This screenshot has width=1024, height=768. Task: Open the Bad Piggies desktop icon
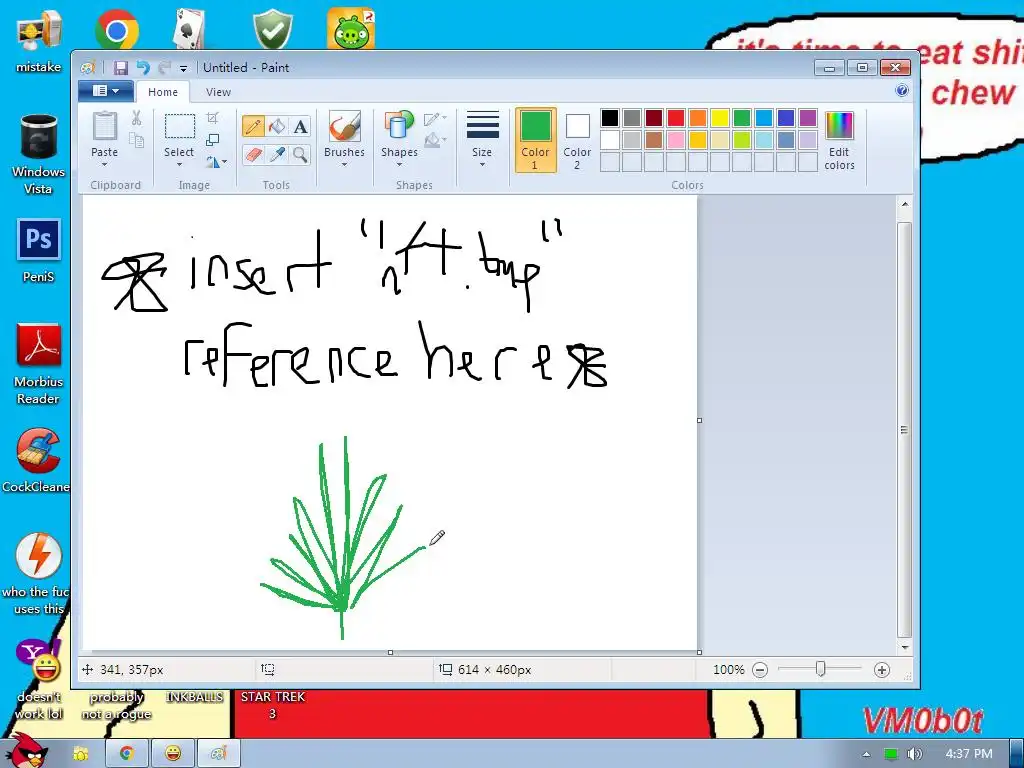tap(351, 29)
